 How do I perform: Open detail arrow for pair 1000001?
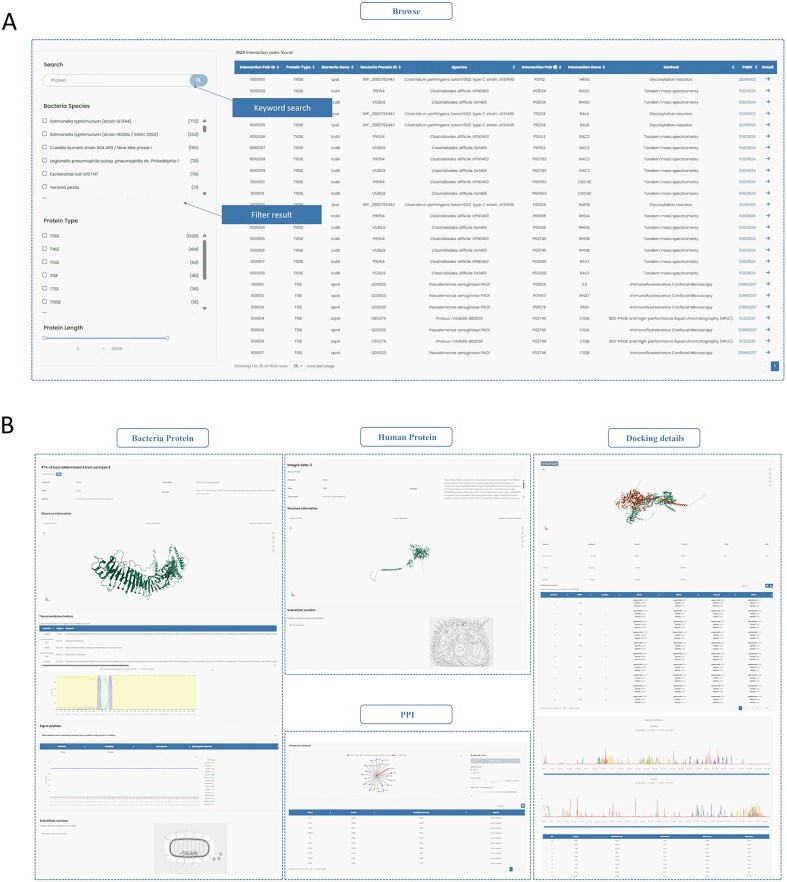tap(768, 79)
